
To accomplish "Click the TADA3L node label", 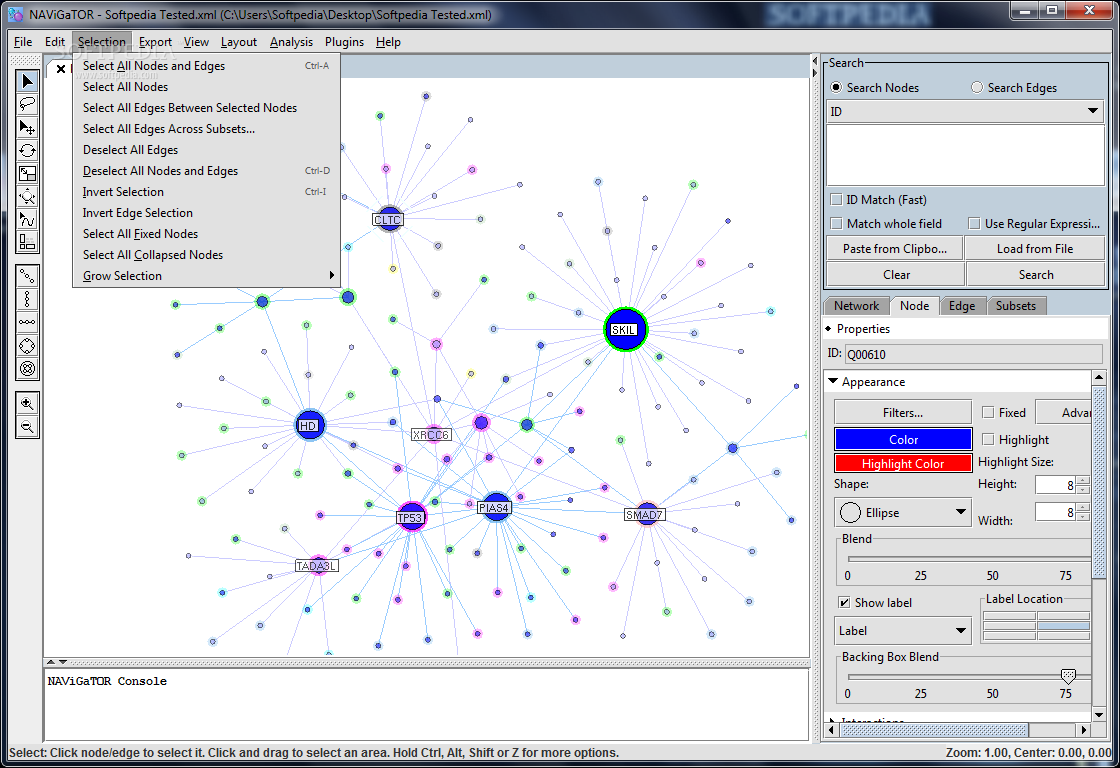I will click(317, 566).
